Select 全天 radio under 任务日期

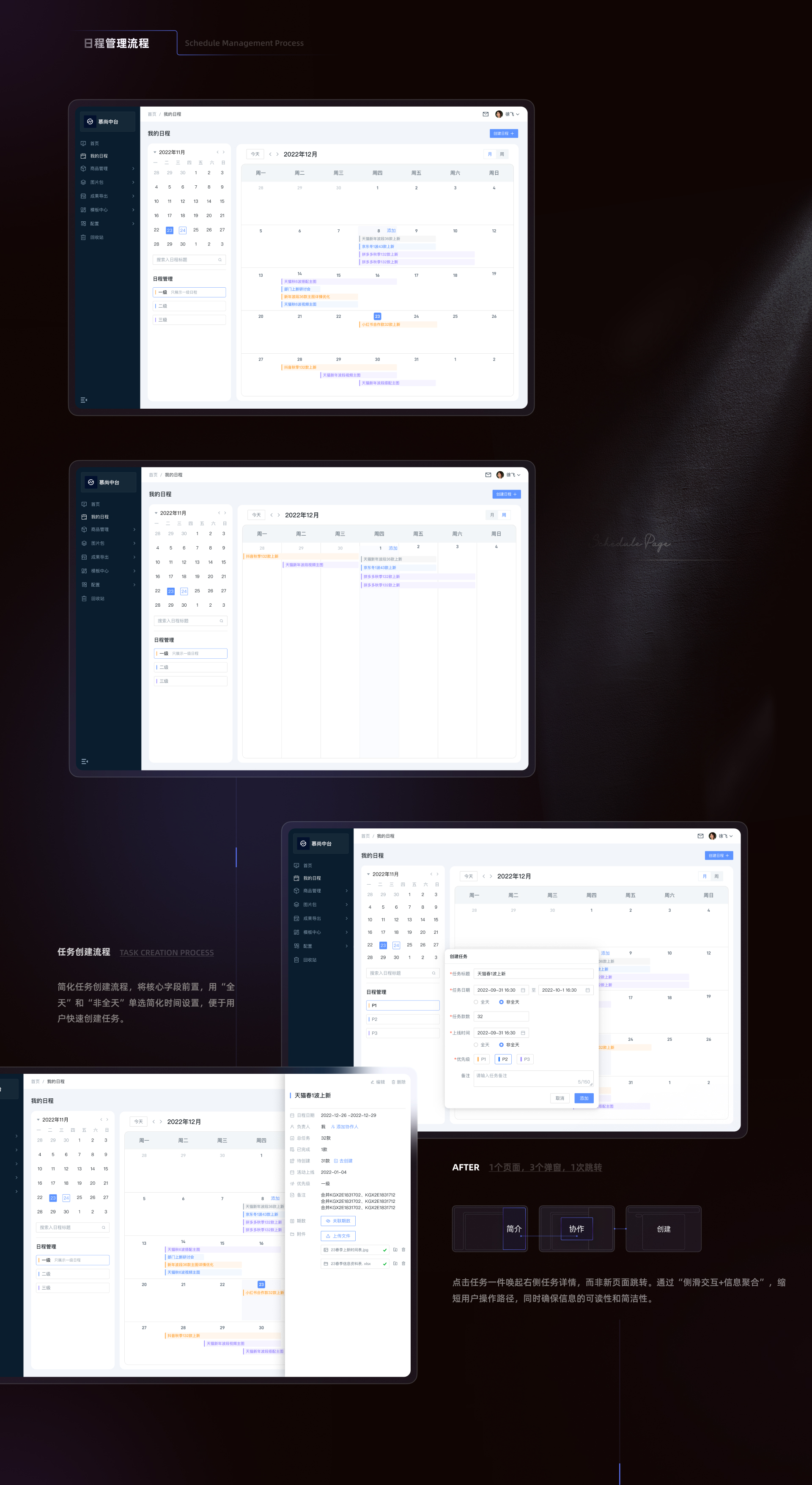(476, 1002)
